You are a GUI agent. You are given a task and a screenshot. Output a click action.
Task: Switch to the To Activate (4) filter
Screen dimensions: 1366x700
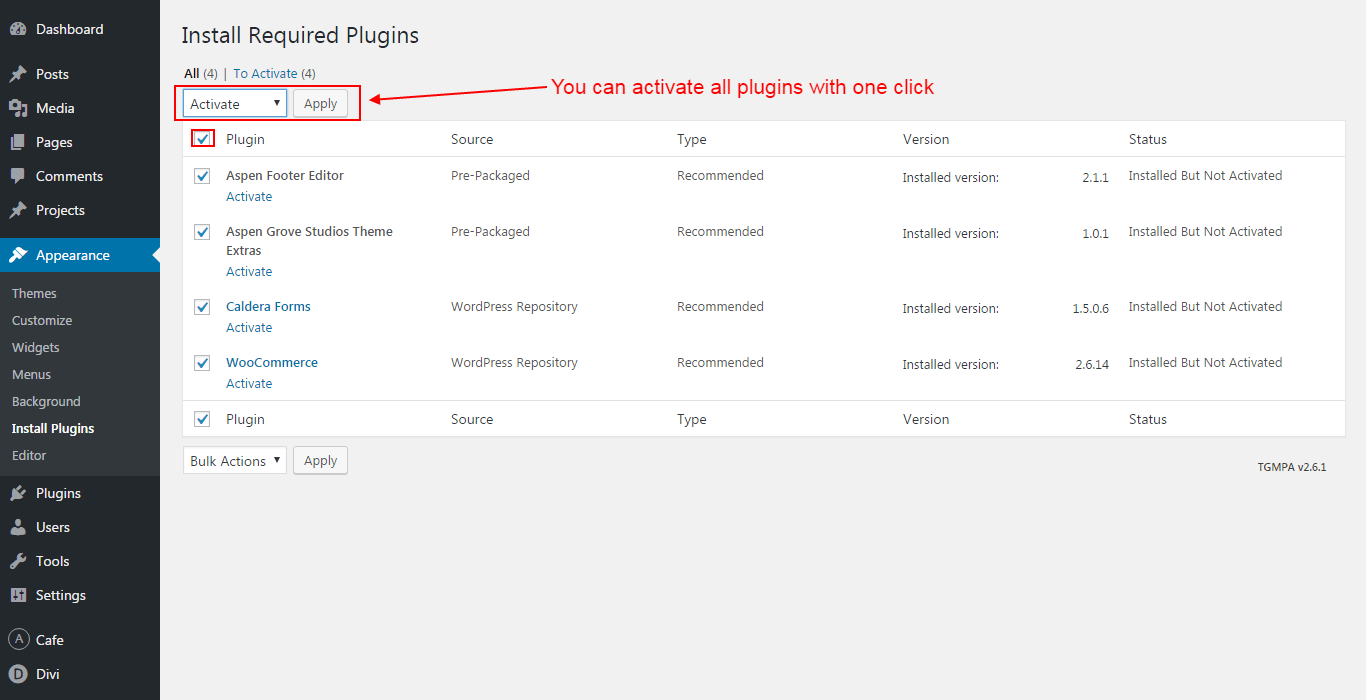274,74
